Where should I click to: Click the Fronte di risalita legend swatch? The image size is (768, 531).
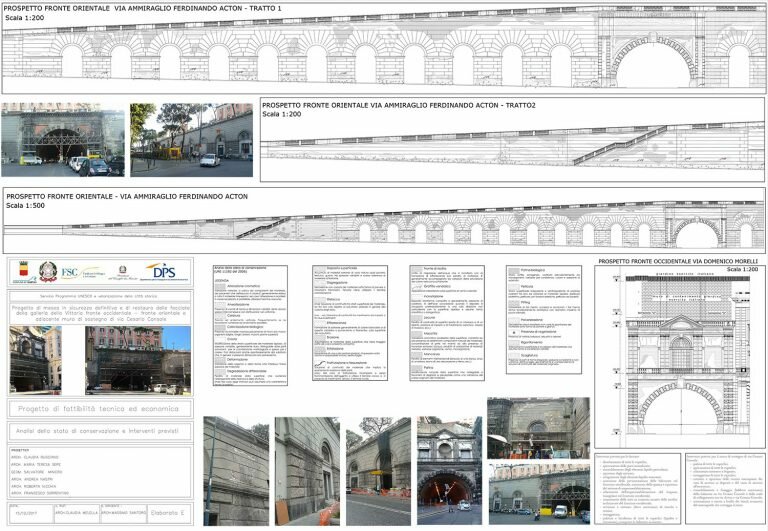[x=415, y=268]
